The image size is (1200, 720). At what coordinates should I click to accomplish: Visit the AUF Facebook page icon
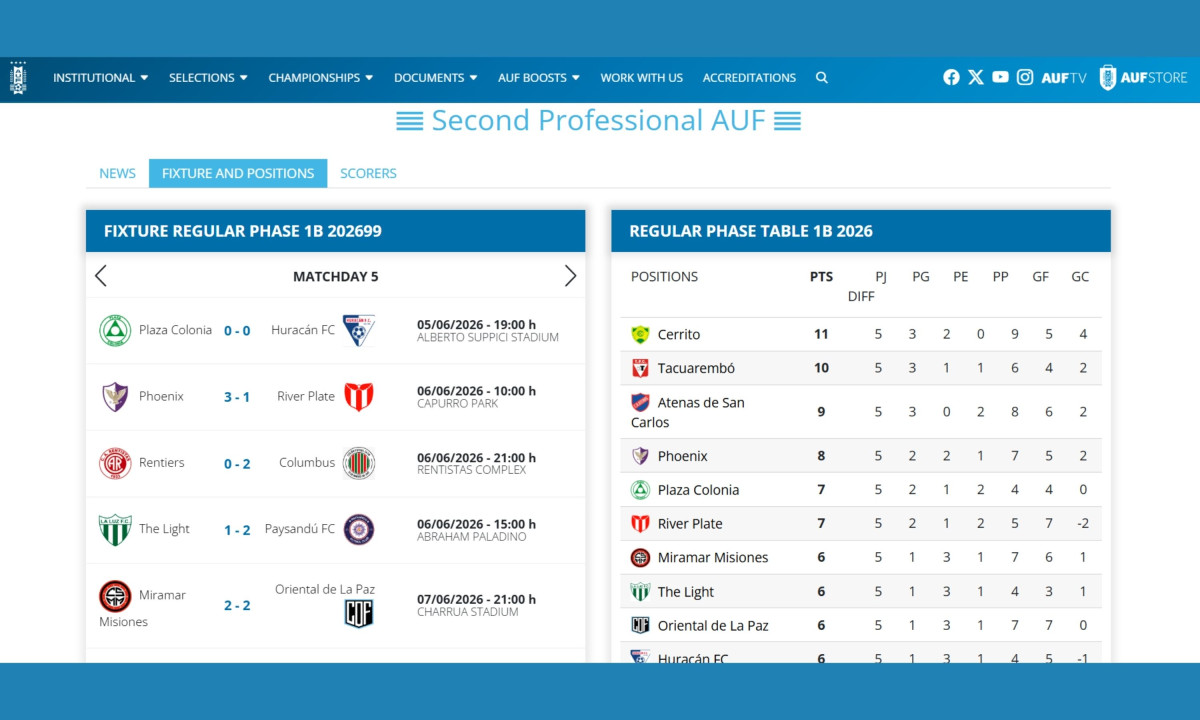[951, 77]
